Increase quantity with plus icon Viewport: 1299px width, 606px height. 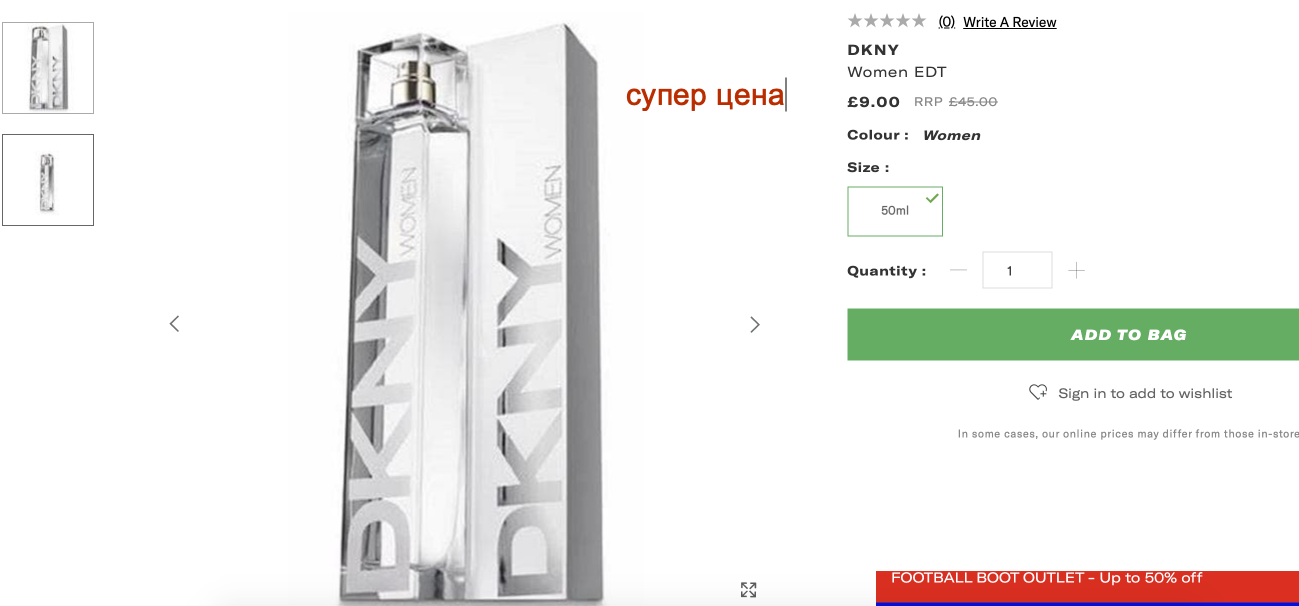tap(1076, 270)
